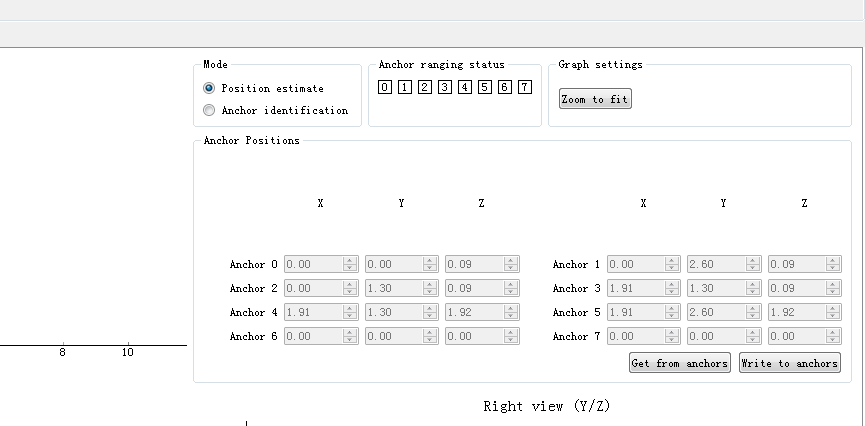Click anchor ranging status box 1
865x426 pixels.
[405, 87]
